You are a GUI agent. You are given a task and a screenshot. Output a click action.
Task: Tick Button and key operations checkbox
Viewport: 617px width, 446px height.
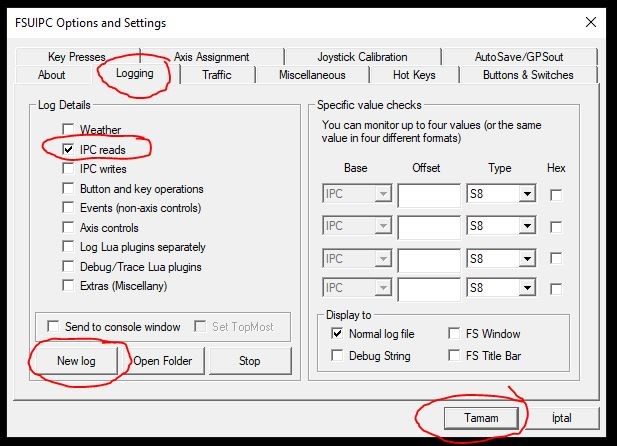68,188
